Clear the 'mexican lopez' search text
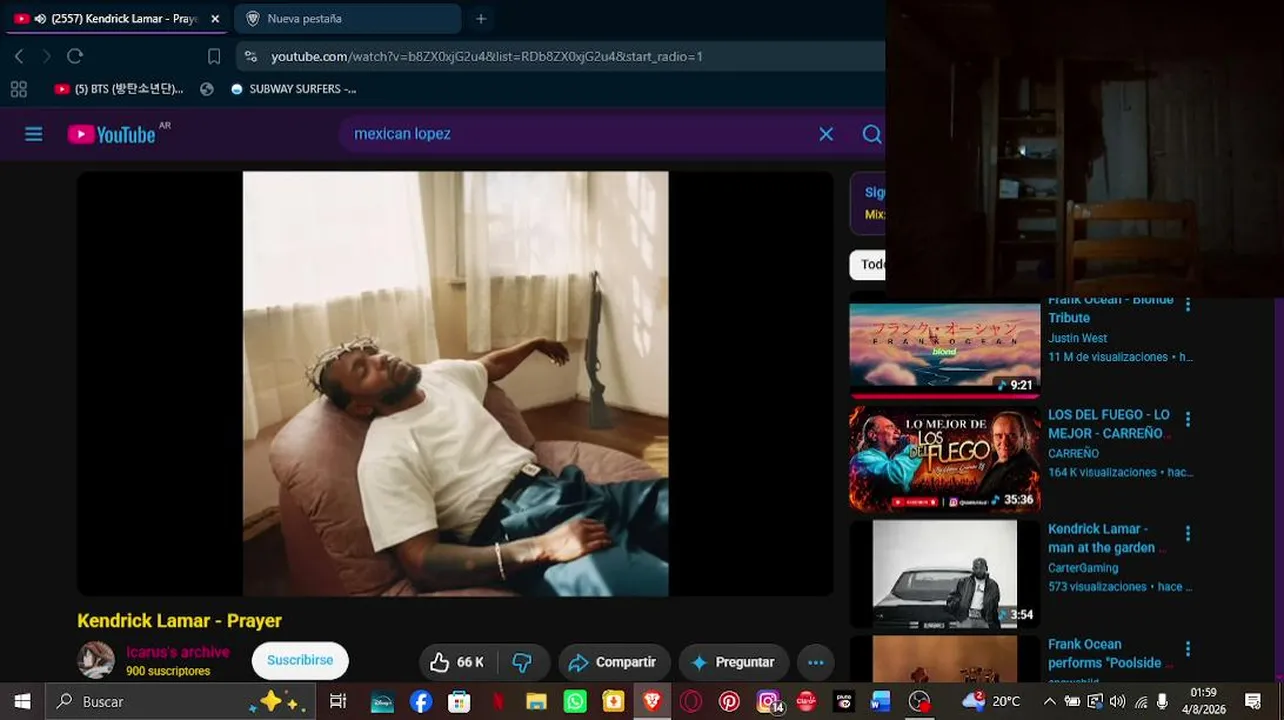1284x720 pixels. [826, 134]
